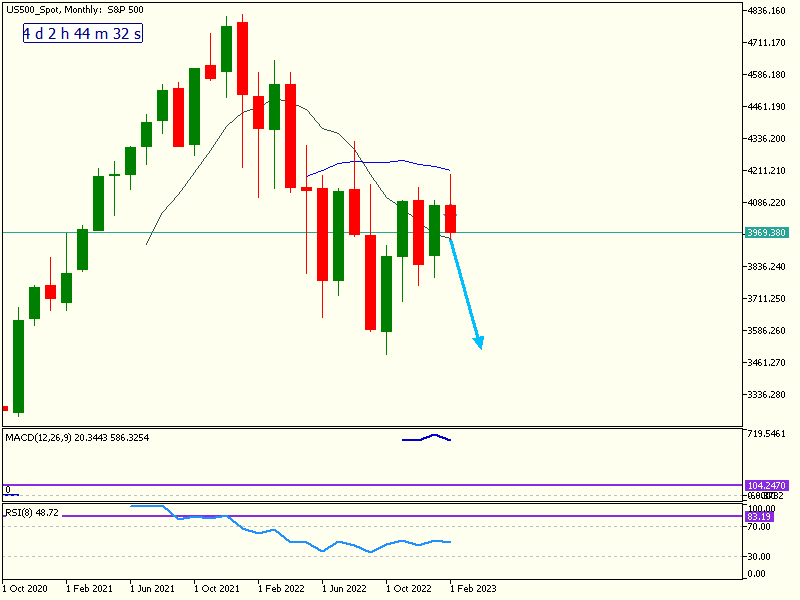Screen dimensions: 800x600
Task: Click the purple RSI level price tag
Action: 767,517
